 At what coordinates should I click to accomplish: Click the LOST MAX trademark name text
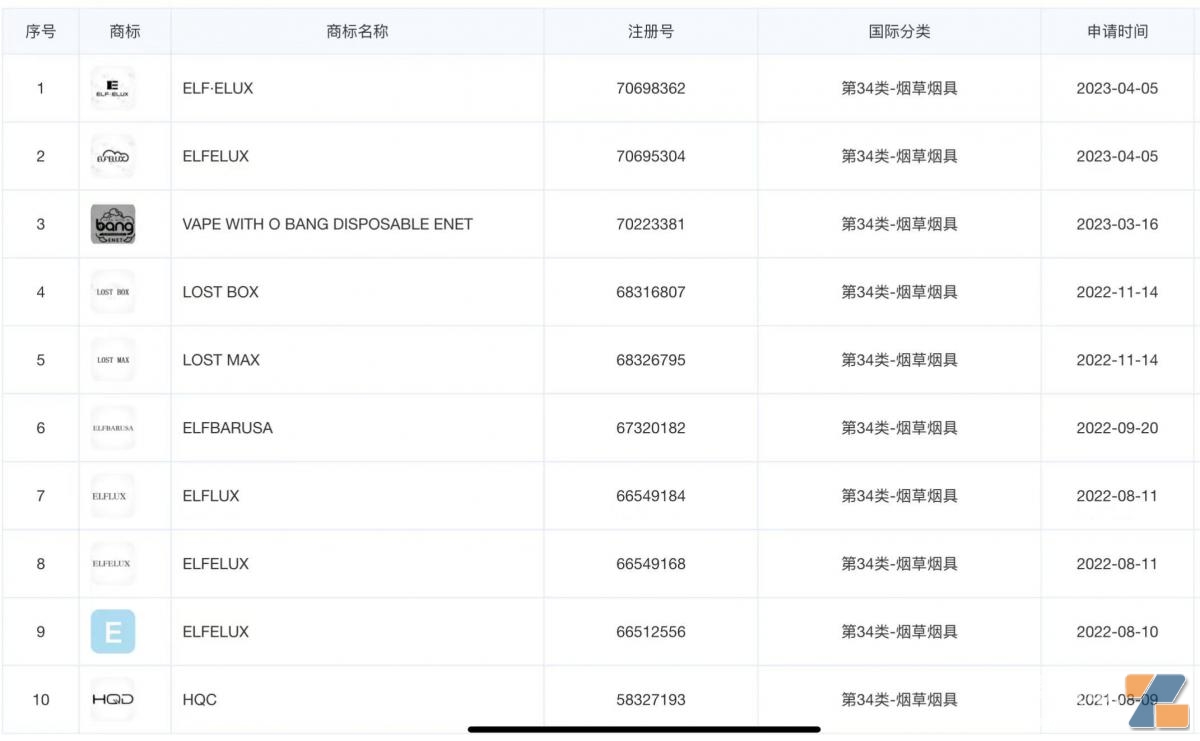point(221,360)
